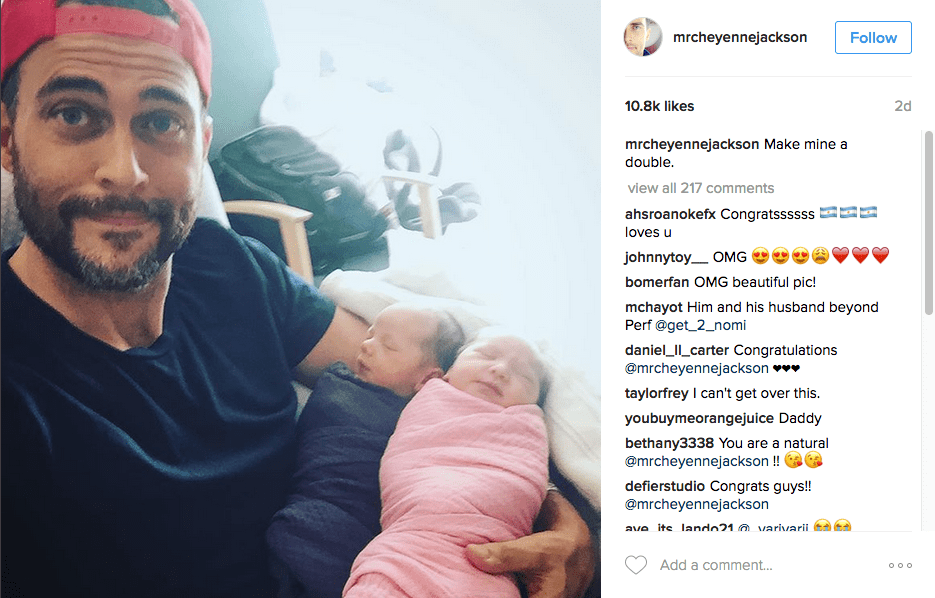
Task: Open bethany3338 commenter profile
Action: 669,443
